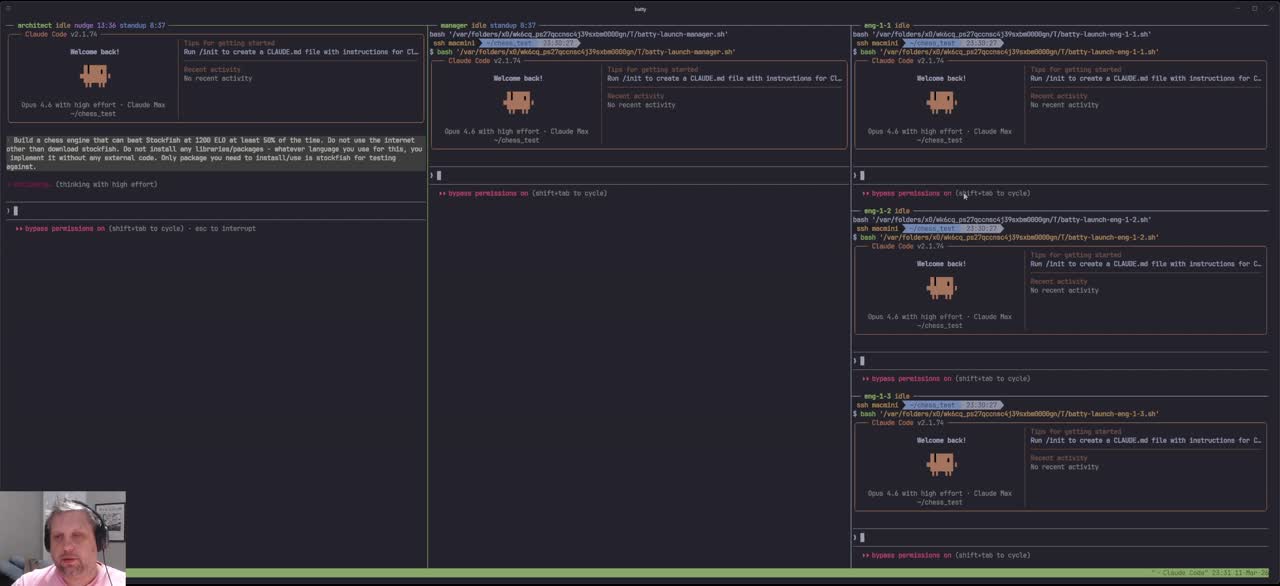Select the architect pane title
Screen dimensions: 1280x586
34,25
